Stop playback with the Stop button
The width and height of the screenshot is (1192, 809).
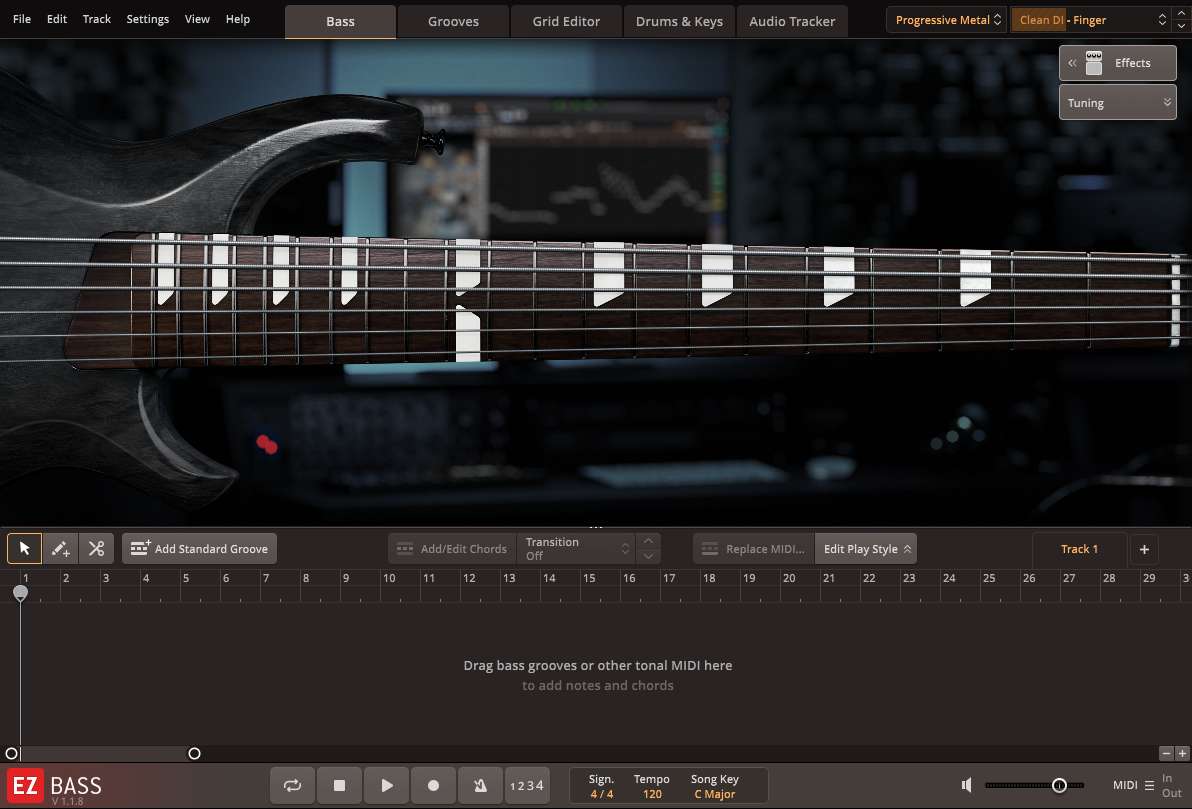[339, 785]
